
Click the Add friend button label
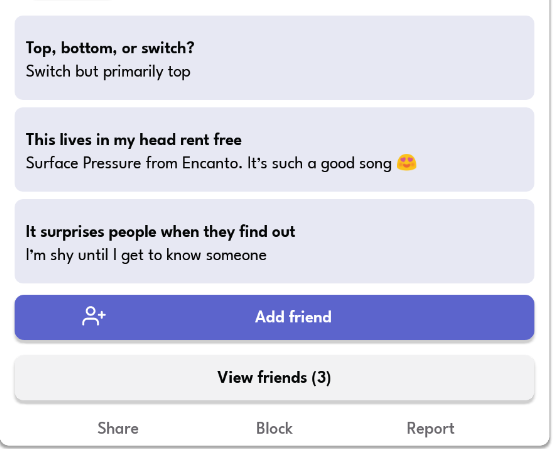point(293,317)
